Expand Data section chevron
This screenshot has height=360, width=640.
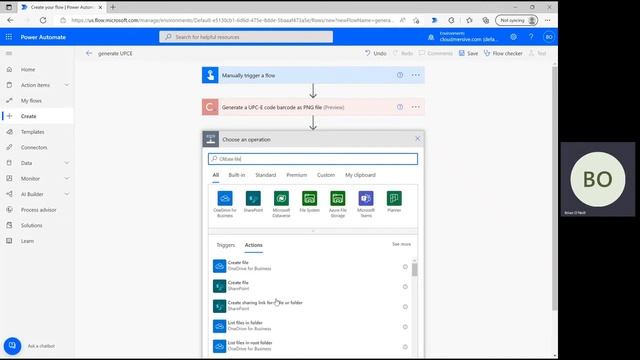click(67, 163)
